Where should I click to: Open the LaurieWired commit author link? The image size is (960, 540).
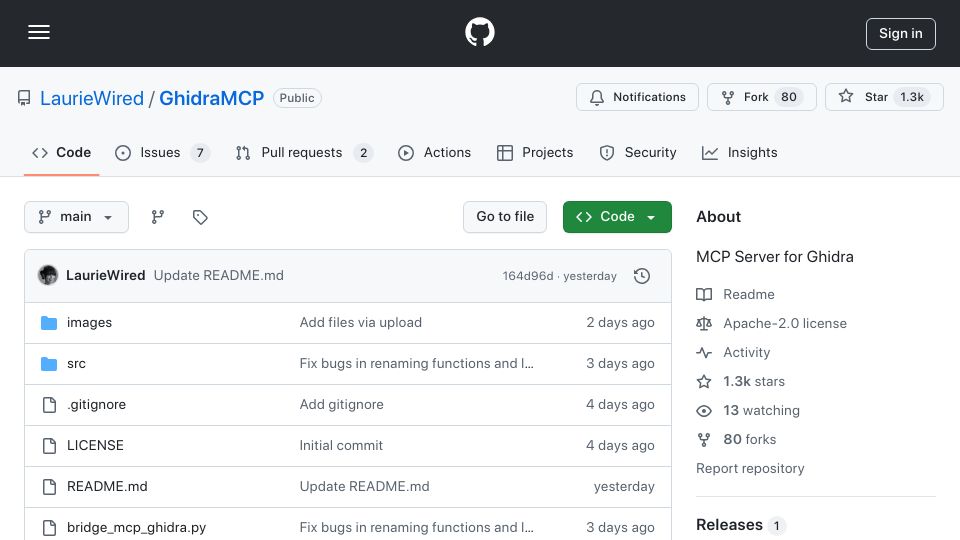(105, 276)
